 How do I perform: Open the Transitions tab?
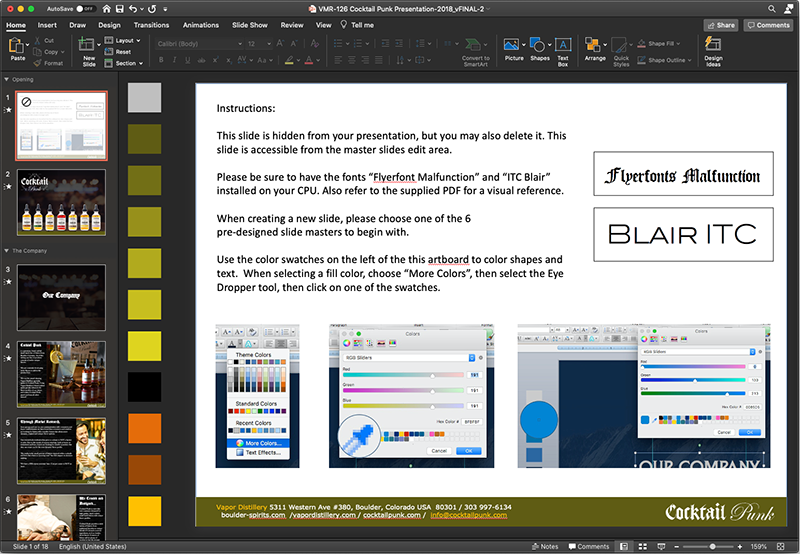(151, 25)
